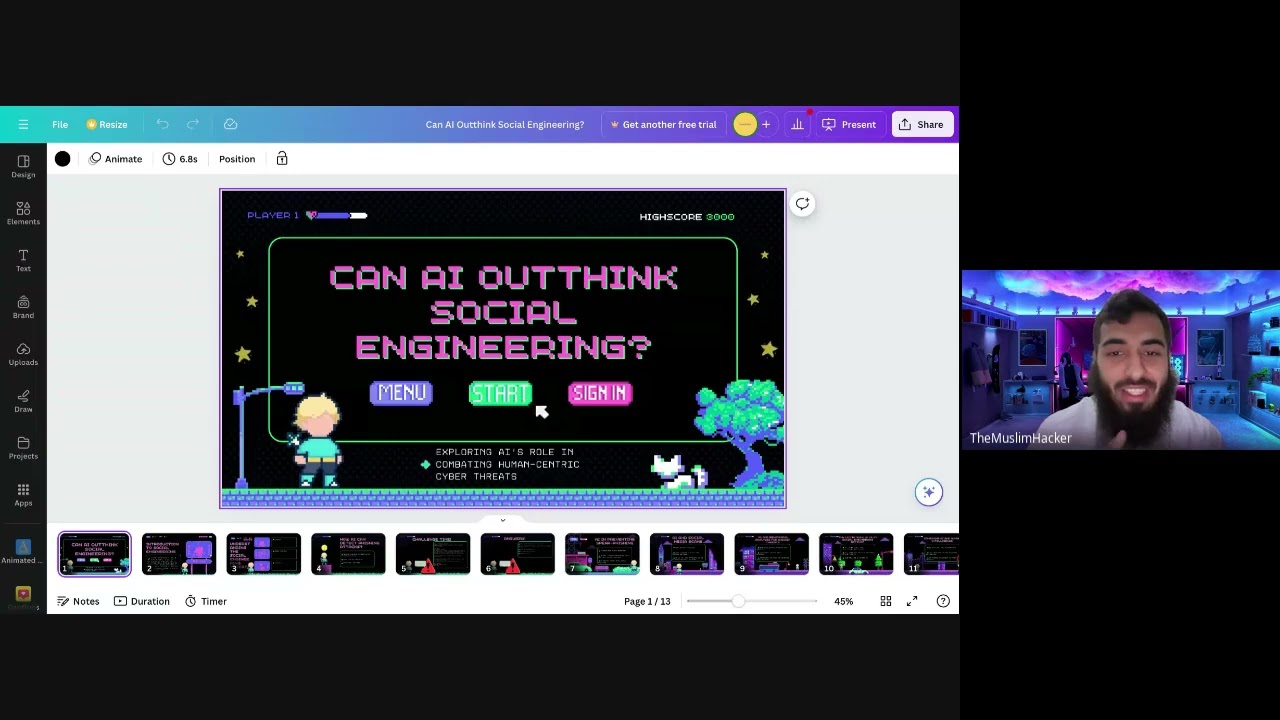Screen dimensions: 1280x720
Task: Open the help question mark
Action: pos(943,601)
